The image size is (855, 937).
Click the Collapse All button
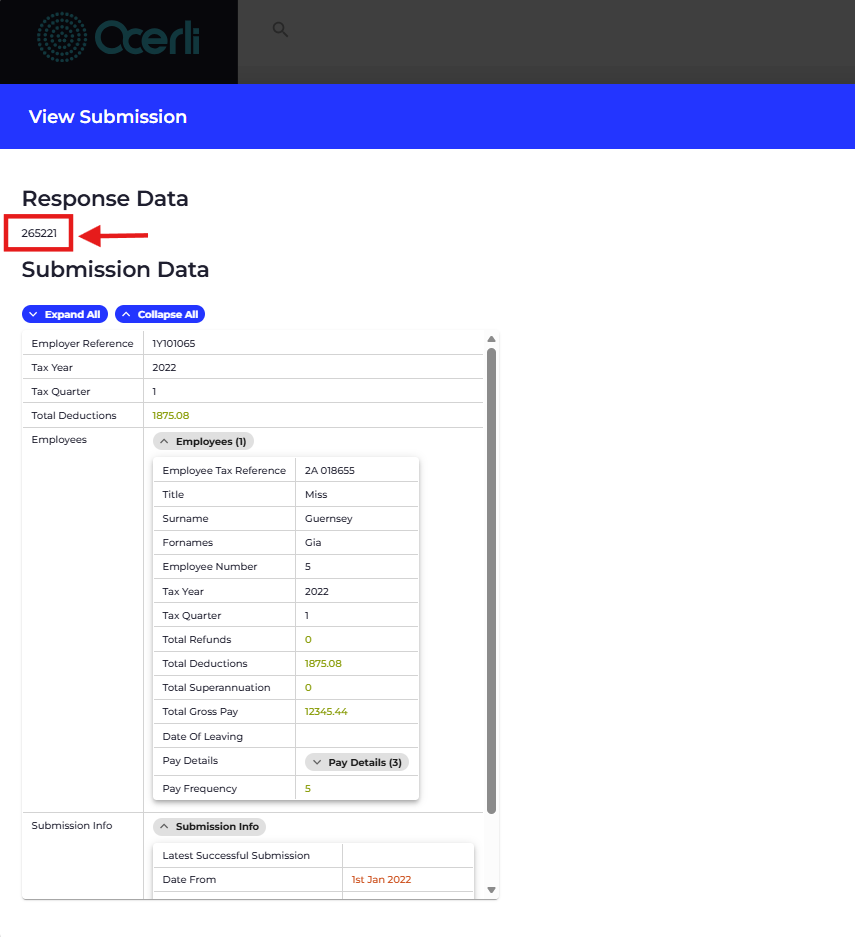[x=160, y=314]
